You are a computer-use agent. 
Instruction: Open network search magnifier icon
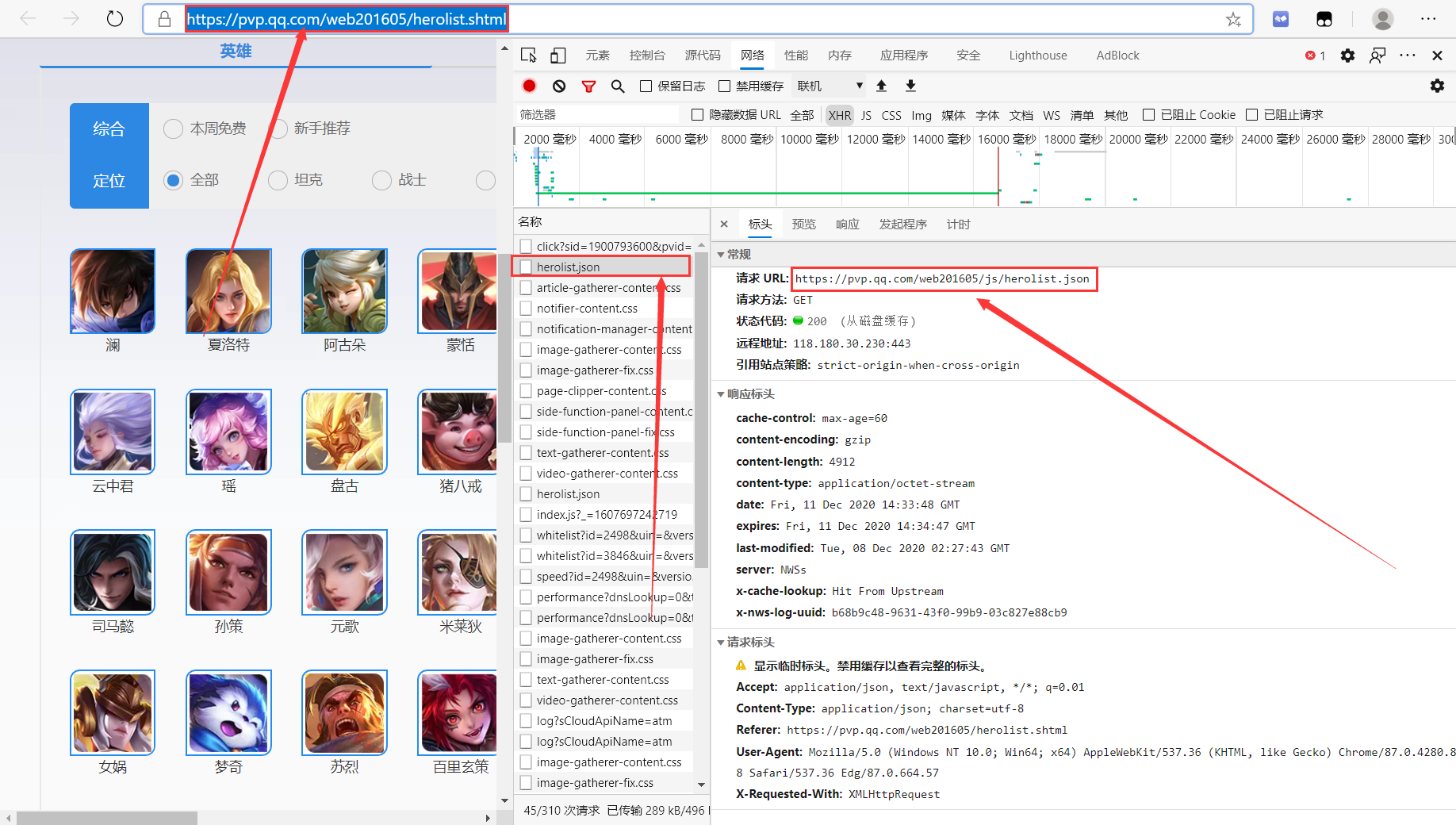pyautogui.click(x=618, y=86)
